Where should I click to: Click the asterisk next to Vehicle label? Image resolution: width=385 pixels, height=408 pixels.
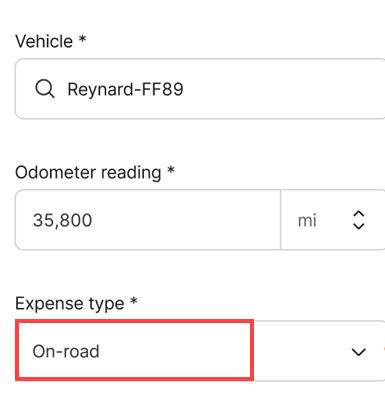click(82, 39)
